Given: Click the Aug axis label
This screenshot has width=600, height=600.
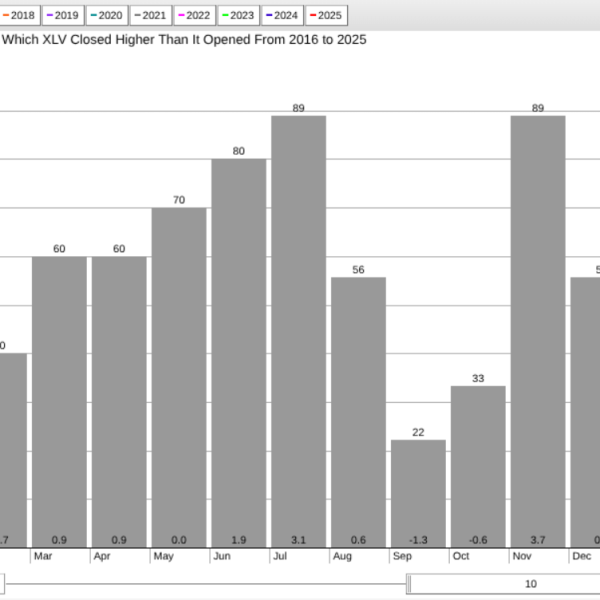Looking at the screenshot, I should tap(342, 556).
